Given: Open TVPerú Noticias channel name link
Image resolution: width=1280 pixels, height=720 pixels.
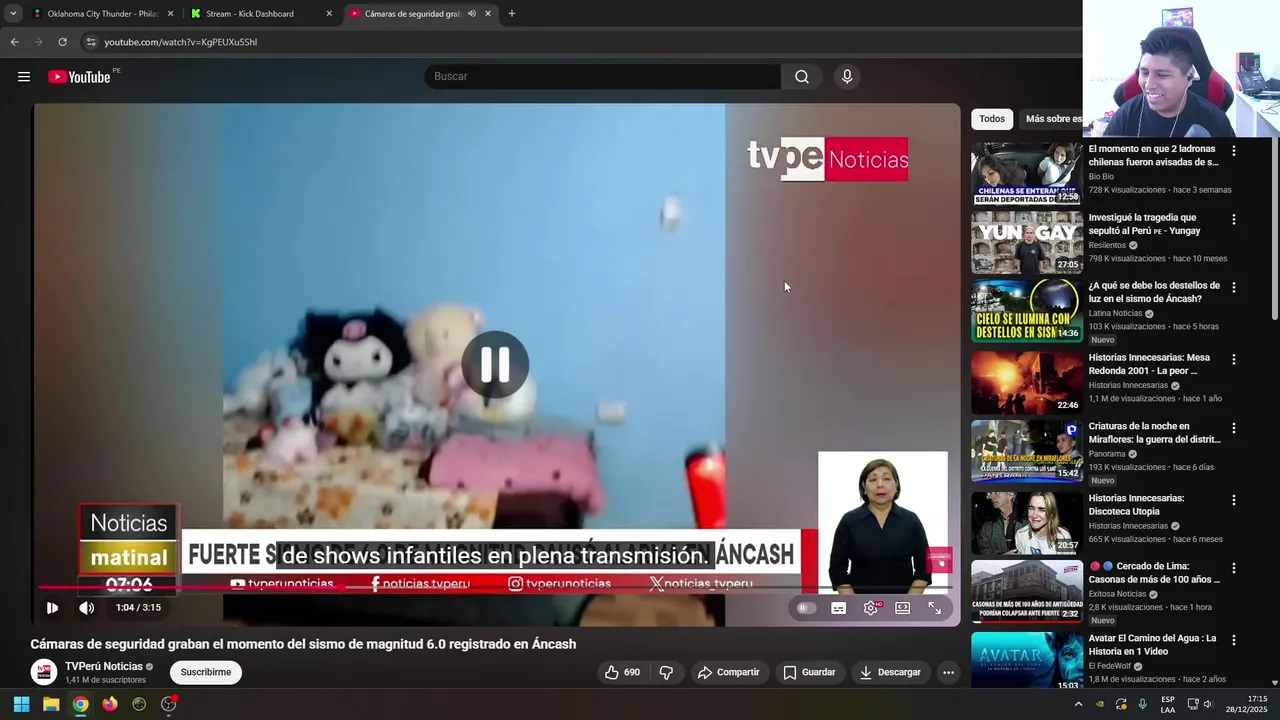Looking at the screenshot, I should pyautogui.click(x=104, y=666).
